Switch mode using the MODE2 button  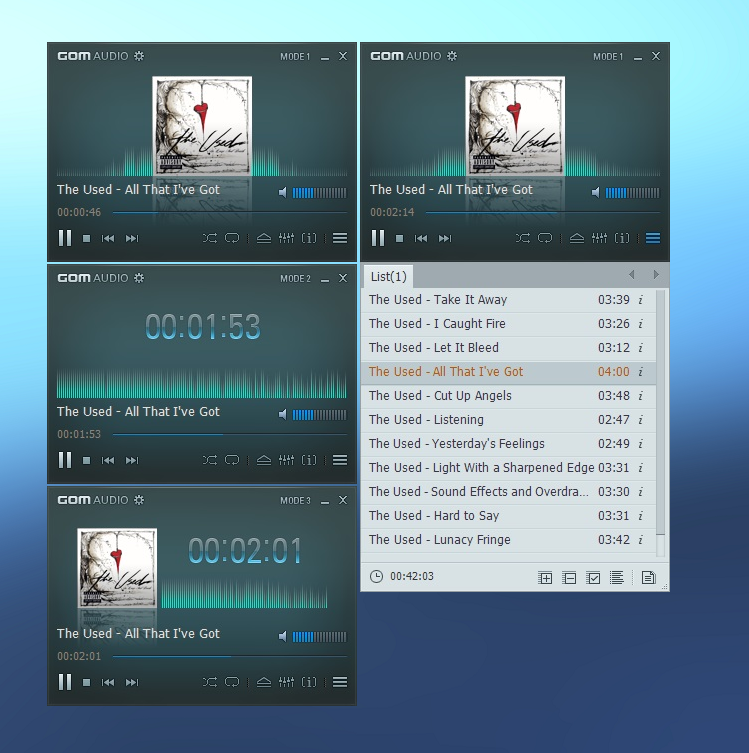coord(295,279)
